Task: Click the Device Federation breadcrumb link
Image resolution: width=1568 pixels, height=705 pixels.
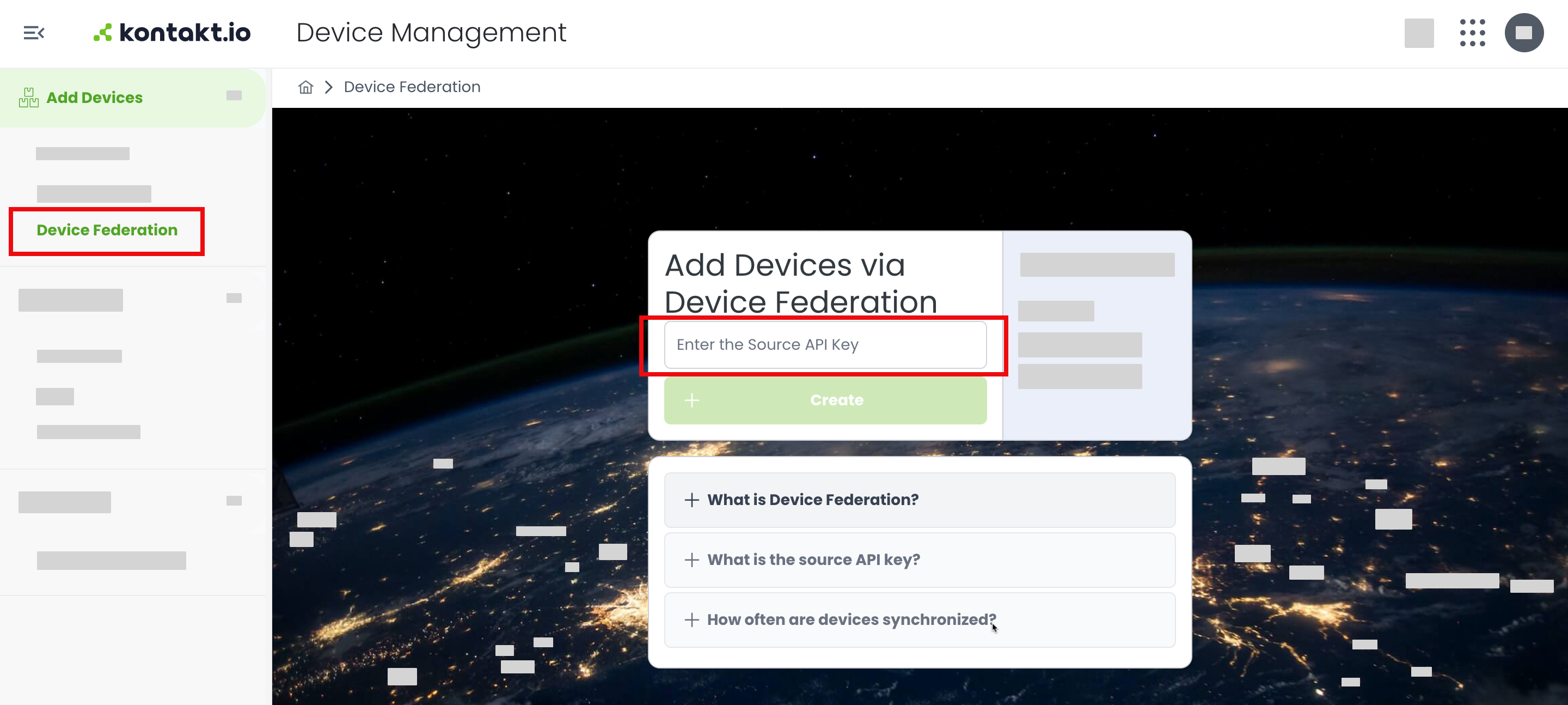Action: [412, 87]
